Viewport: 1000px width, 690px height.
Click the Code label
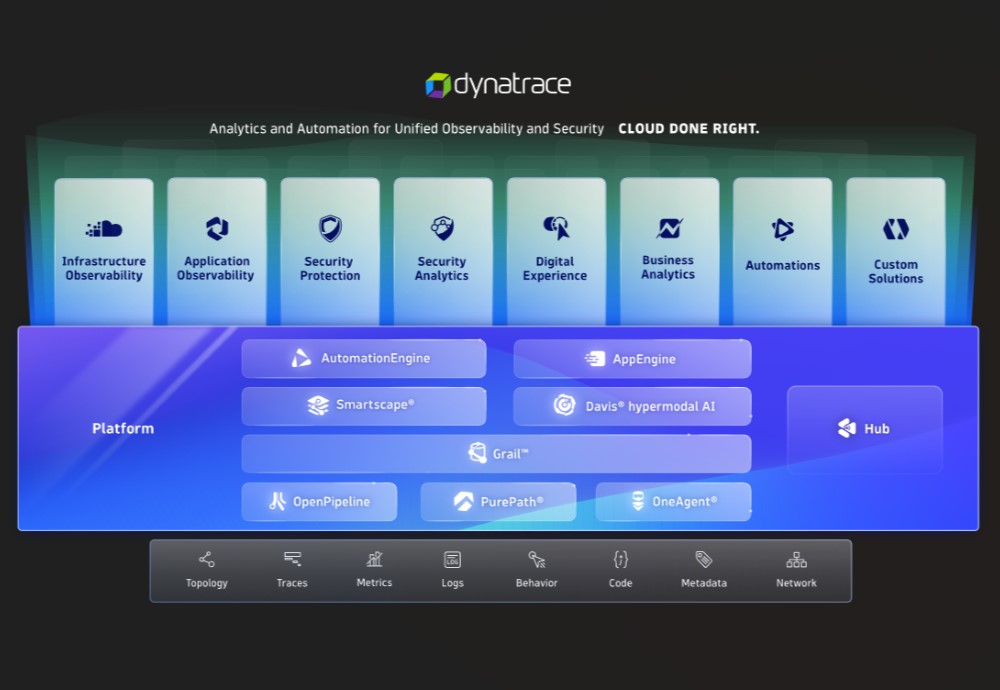pyautogui.click(x=621, y=583)
